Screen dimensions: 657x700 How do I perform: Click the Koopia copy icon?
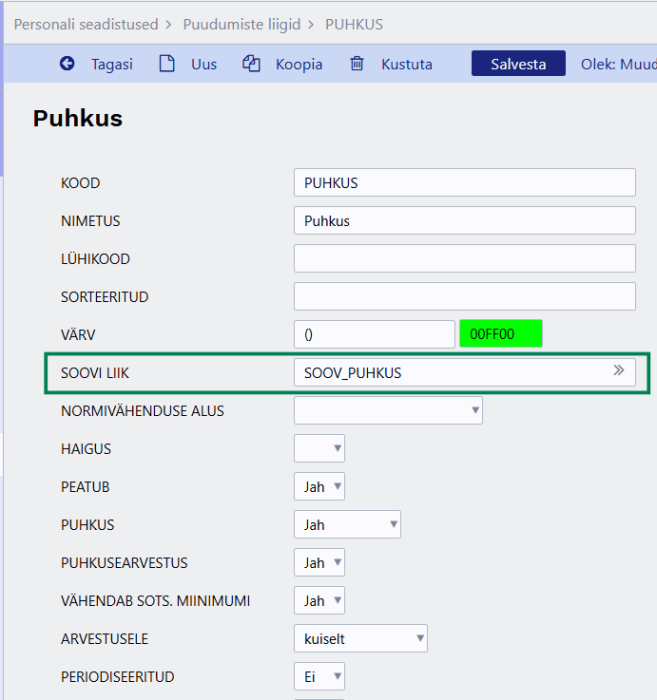(x=251, y=64)
